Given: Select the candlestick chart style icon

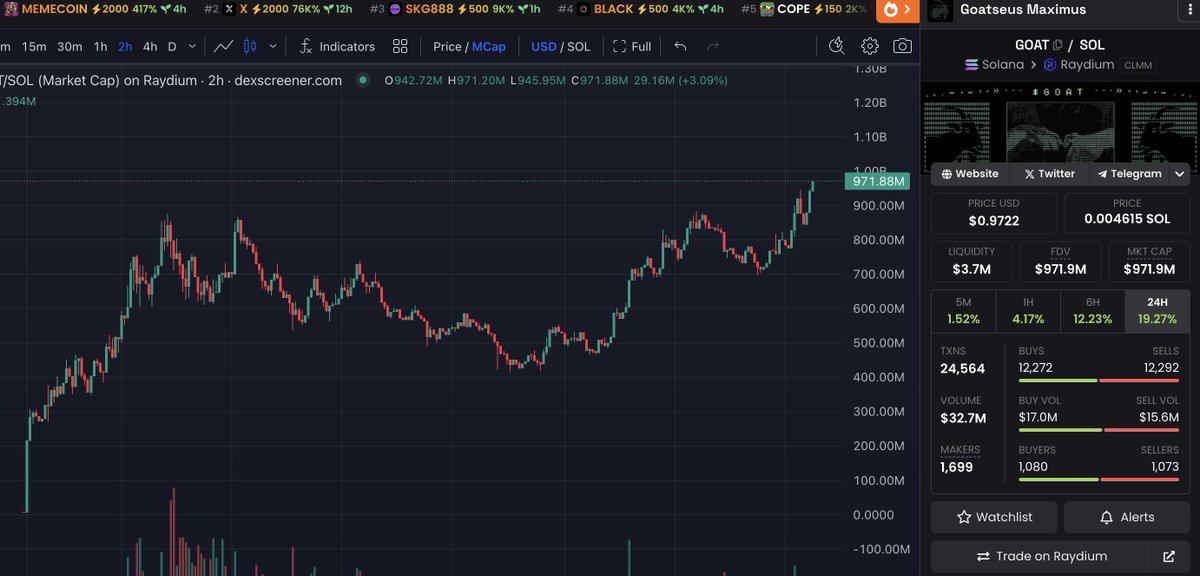Looking at the screenshot, I should point(250,46).
